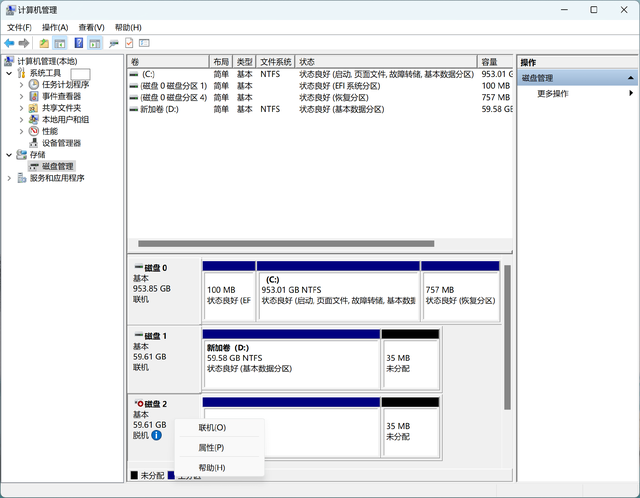Click the 磁盘 0 disk label panel

click(x=164, y=291)
